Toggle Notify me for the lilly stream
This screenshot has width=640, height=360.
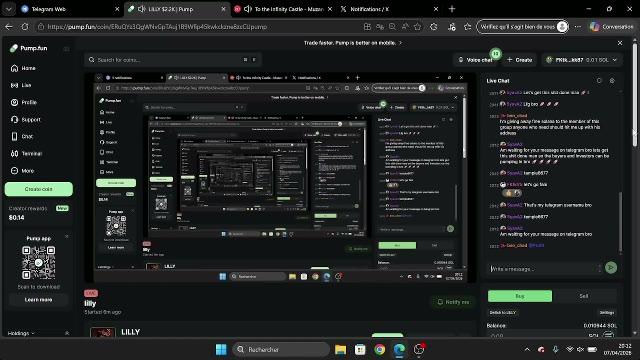click(x=453, y=302)
